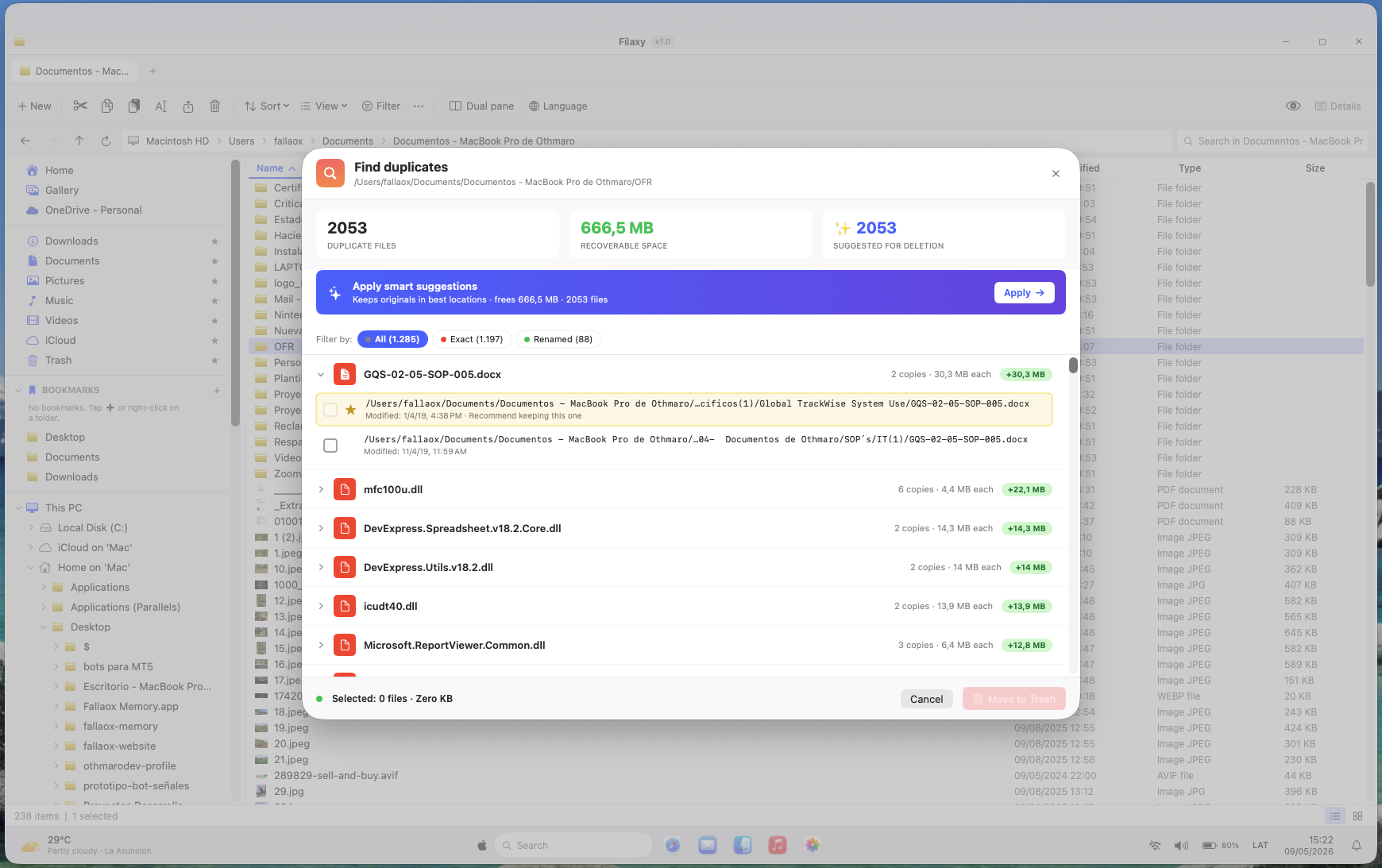This screenshot has width=1382, height=868.
Task: Click Documents in the breadcrumb path
Action: pos(348,141)
